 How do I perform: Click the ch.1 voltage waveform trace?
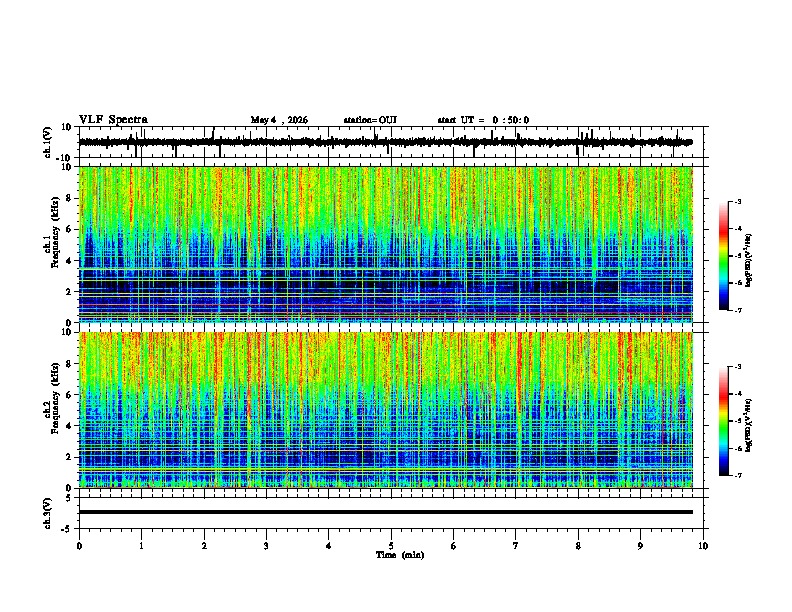click(x=385, y=142)
